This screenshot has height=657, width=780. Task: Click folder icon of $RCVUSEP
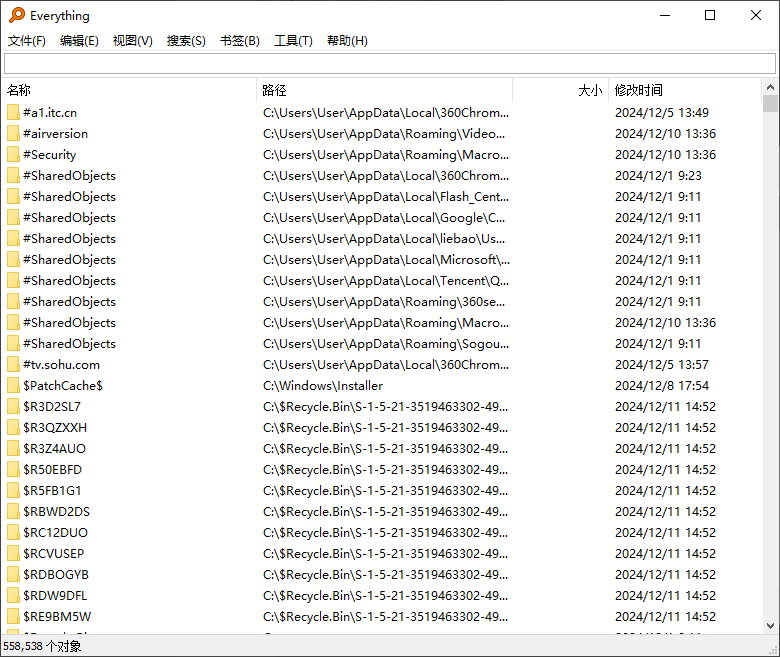[13, 554]
